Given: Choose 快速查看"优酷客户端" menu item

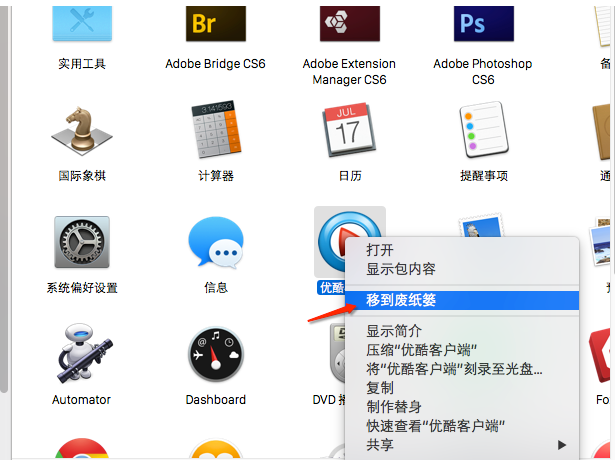Looking at the screenshot, I should pos(462,426).
